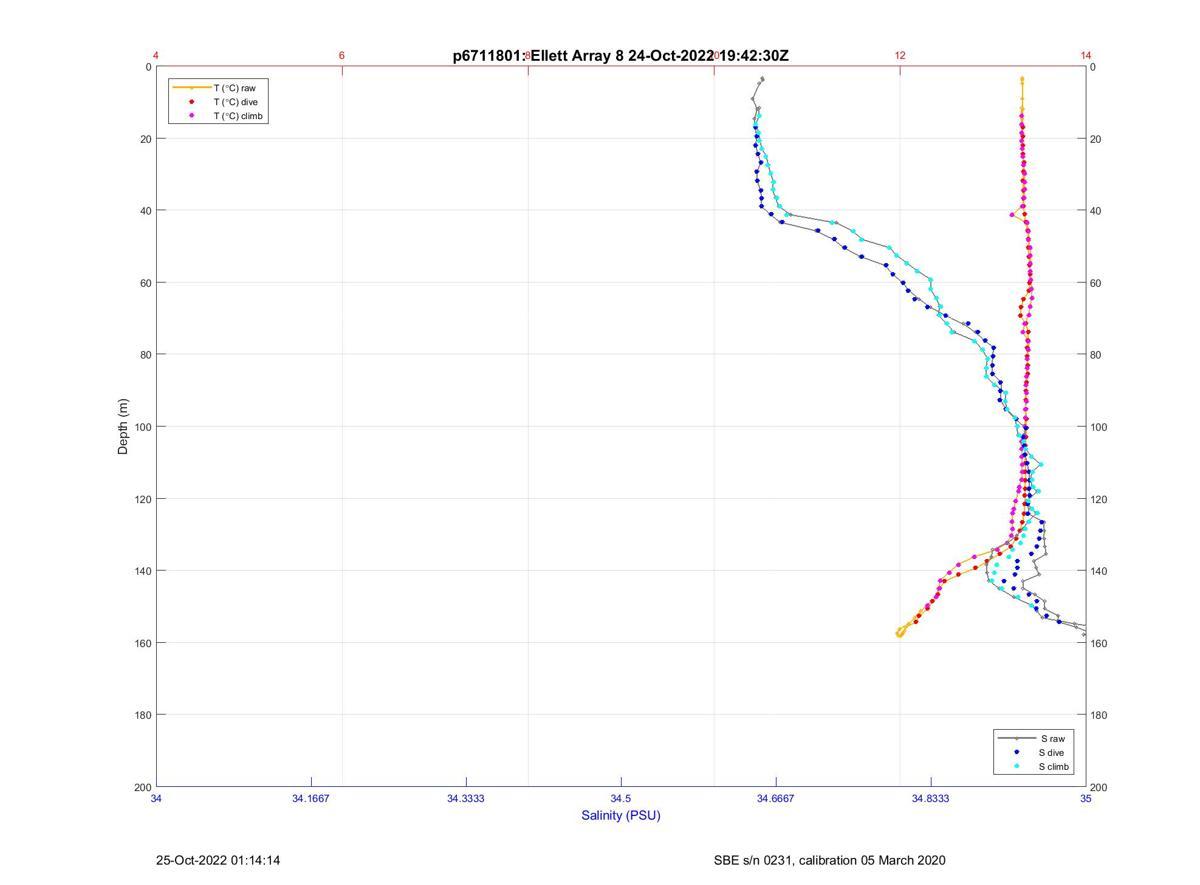Viewport: 1200px width, 885px height.
Task: Click salinity tick label '34.6667'
Action: coord(776,798)
